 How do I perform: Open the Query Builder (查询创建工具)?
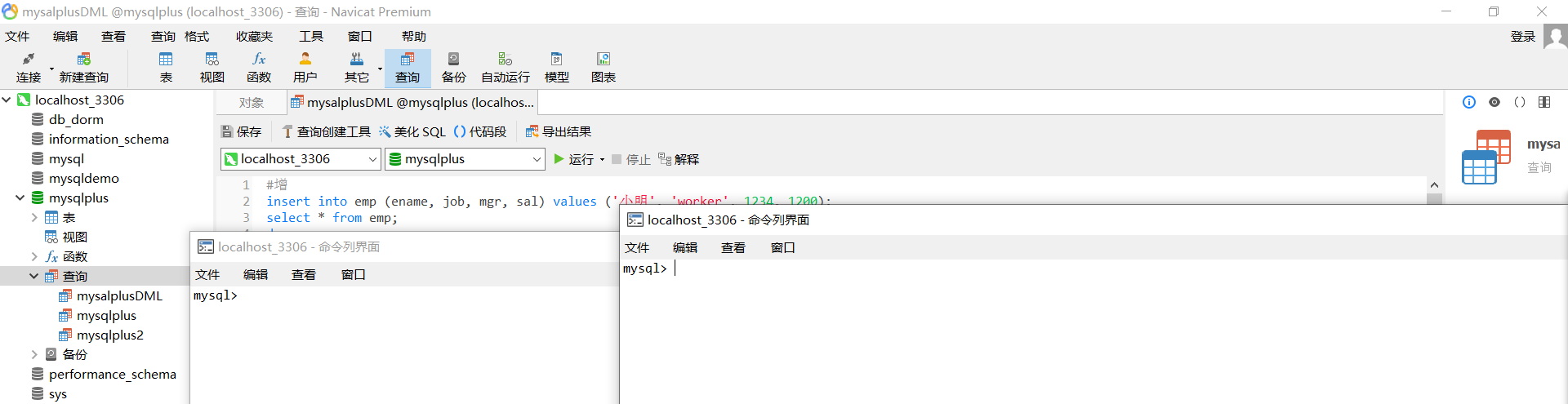[x=326, y=131]
